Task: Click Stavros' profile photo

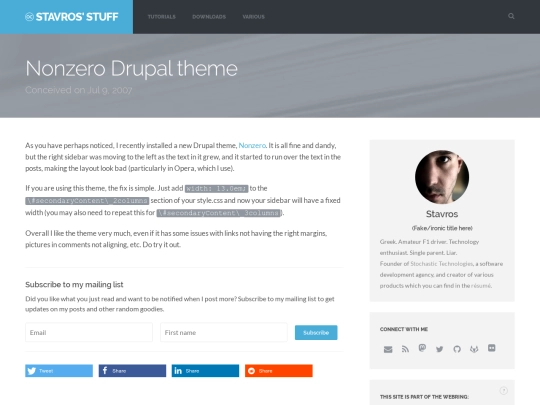Action: [442, 177]
